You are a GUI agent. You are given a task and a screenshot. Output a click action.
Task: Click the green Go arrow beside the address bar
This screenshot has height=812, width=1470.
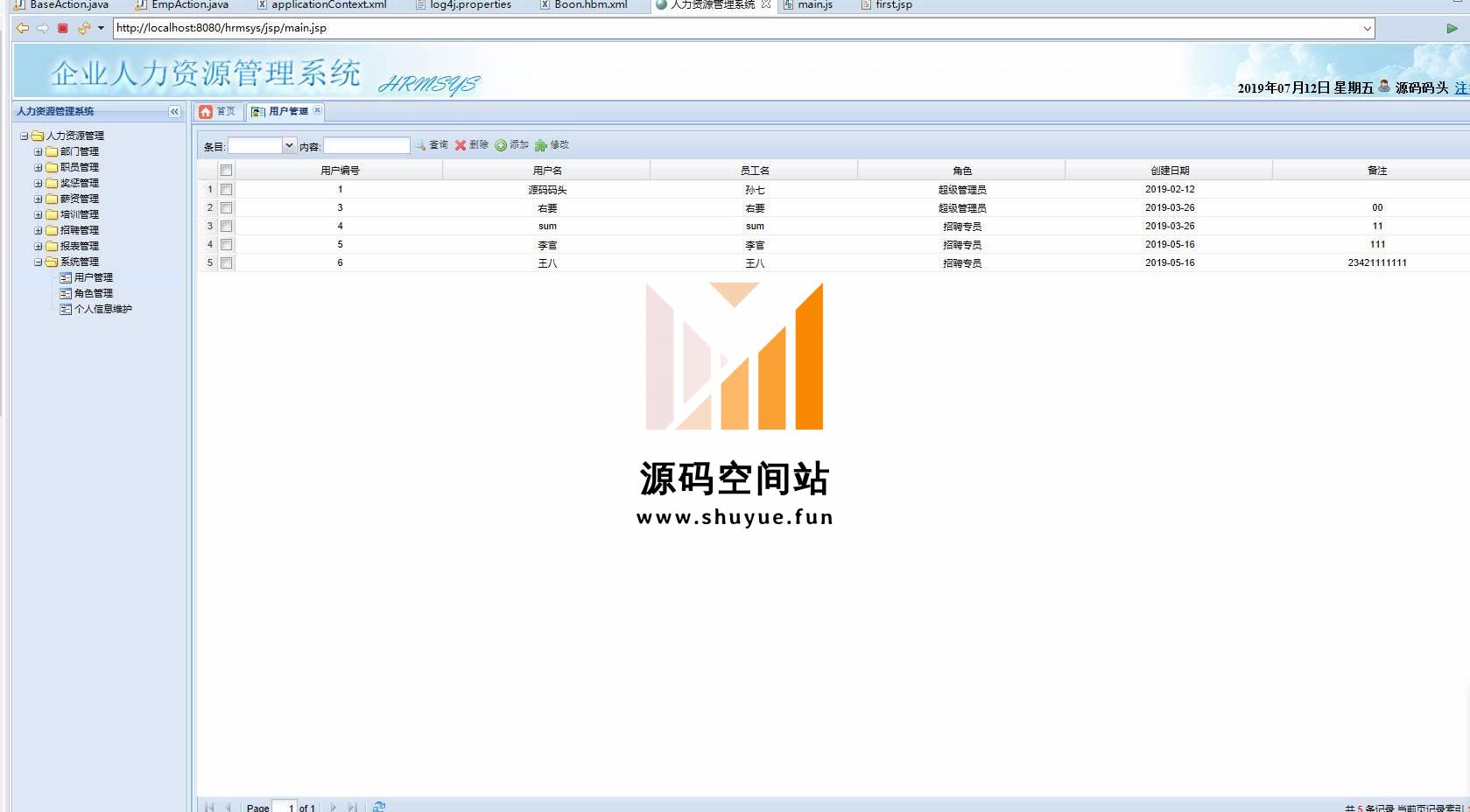[1452, 28]
